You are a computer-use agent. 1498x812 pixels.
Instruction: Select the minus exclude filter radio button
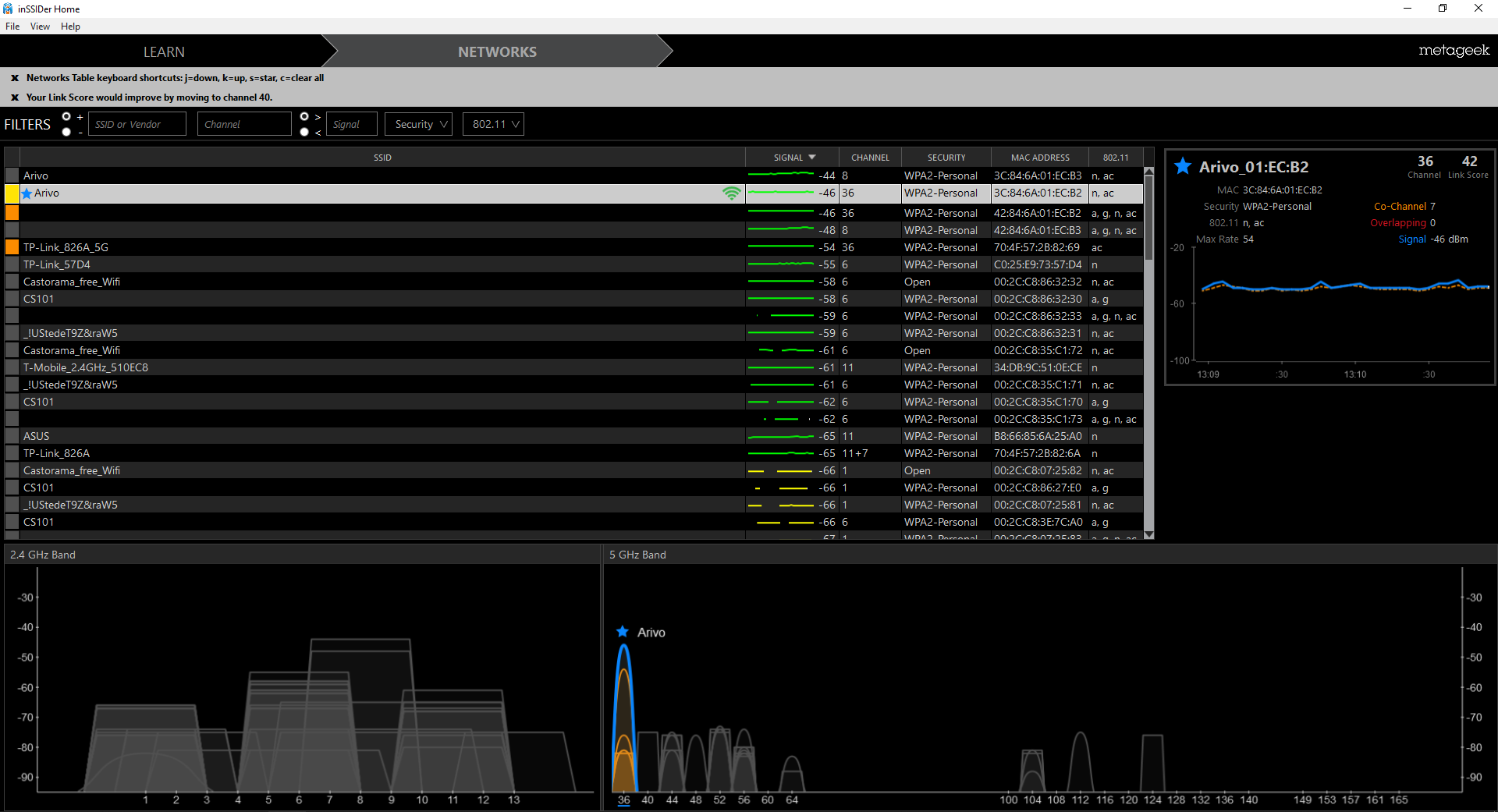click(66, 132)
